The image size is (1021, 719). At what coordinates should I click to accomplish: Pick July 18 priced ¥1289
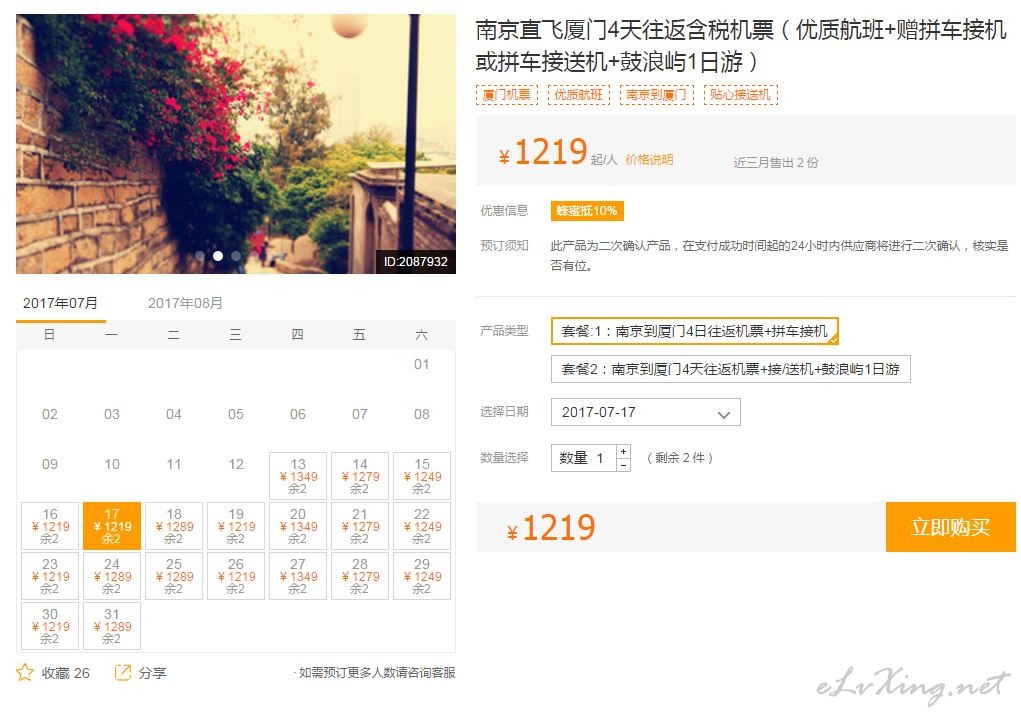click(x=174, y=526)
